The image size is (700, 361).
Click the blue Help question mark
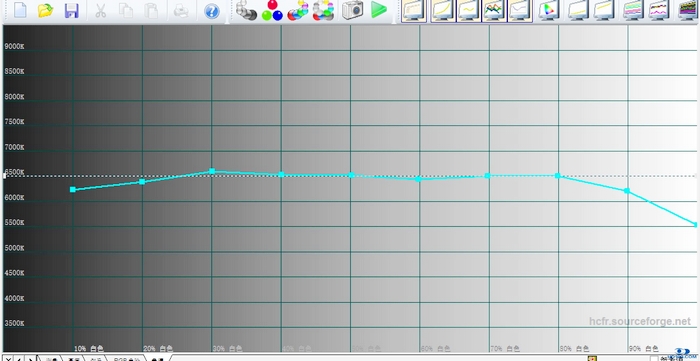coord(212,11)
